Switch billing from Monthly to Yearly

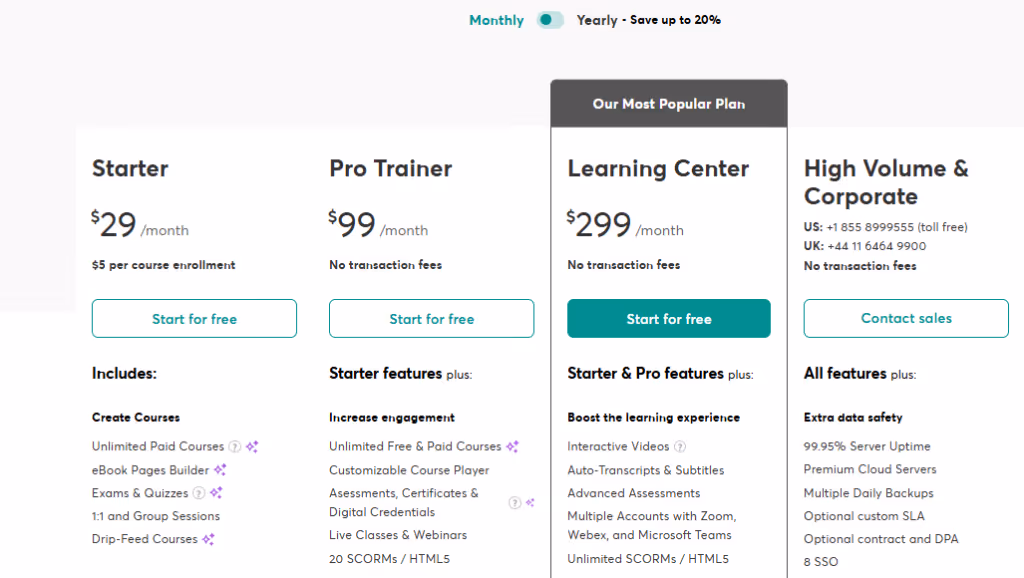551,19
